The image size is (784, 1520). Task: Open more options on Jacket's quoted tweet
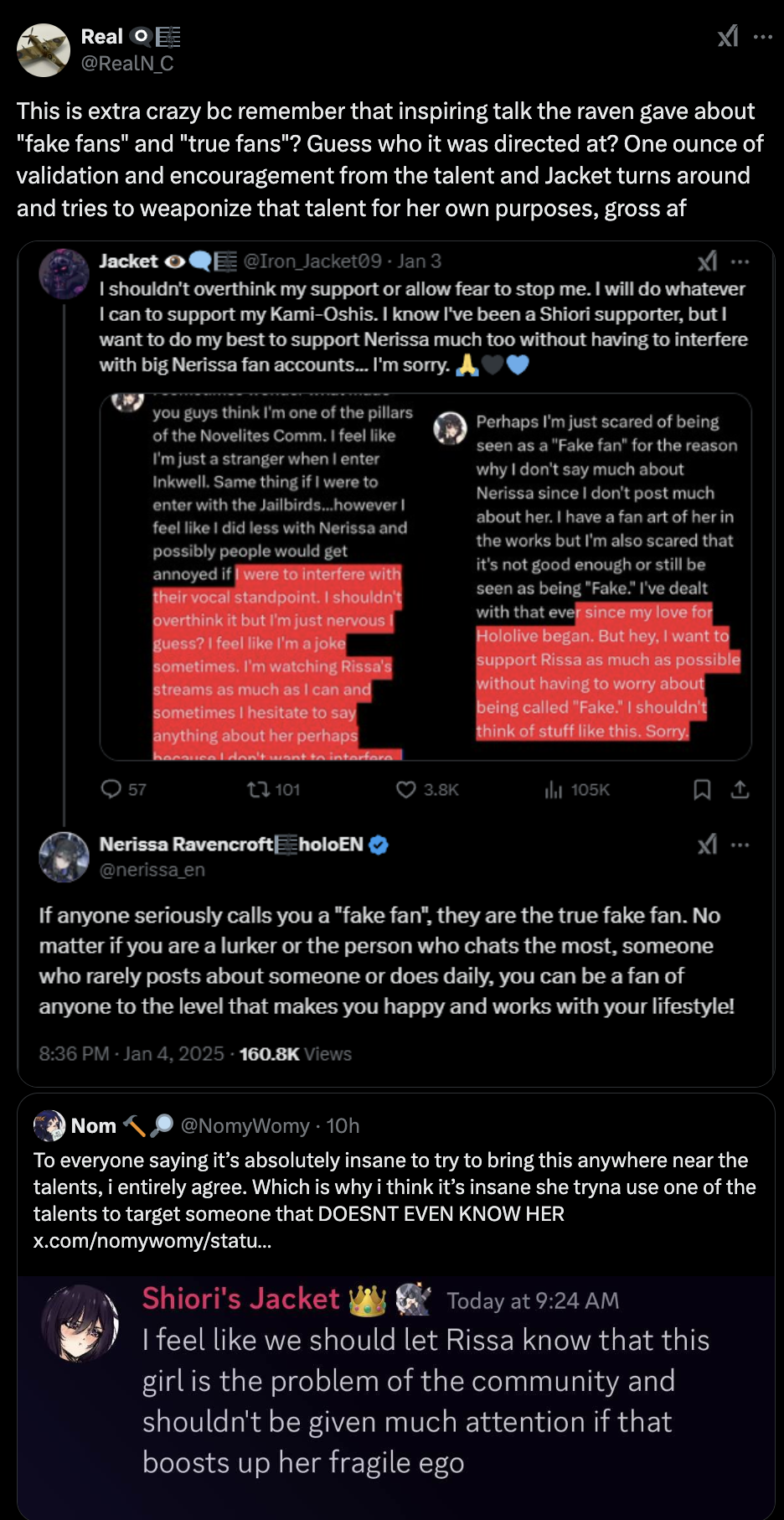coord(740,261)
